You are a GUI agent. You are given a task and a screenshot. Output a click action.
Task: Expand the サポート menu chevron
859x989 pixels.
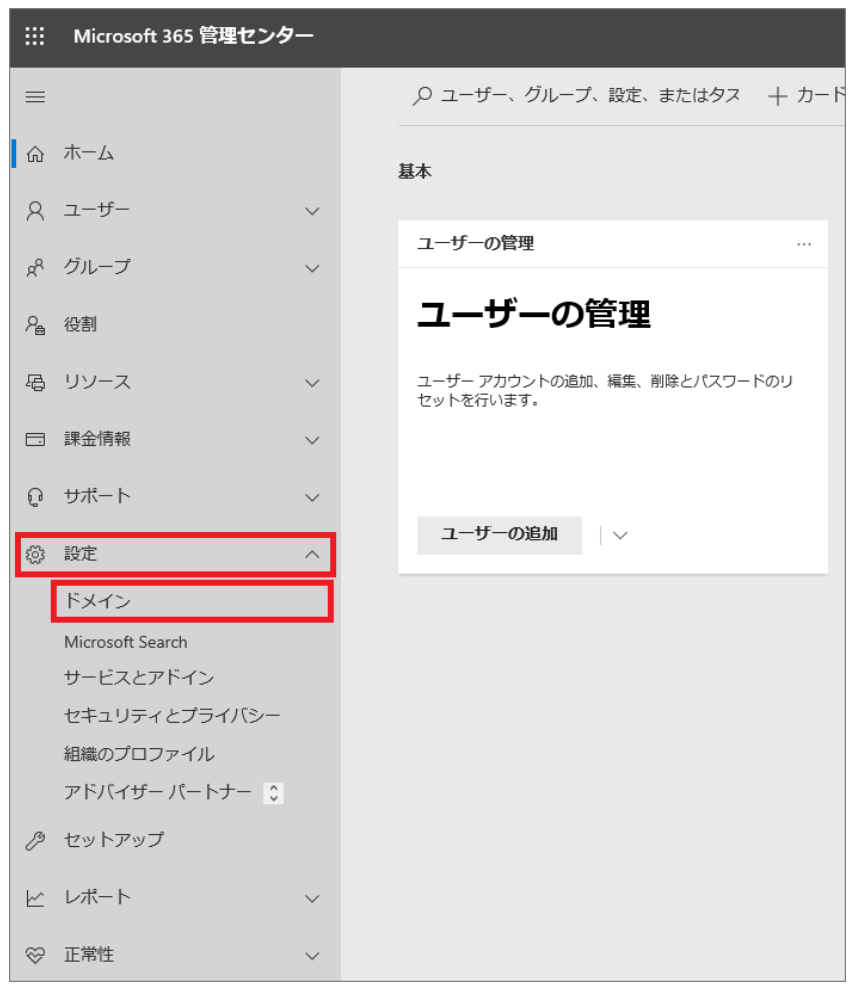click(x=312, y=498)
